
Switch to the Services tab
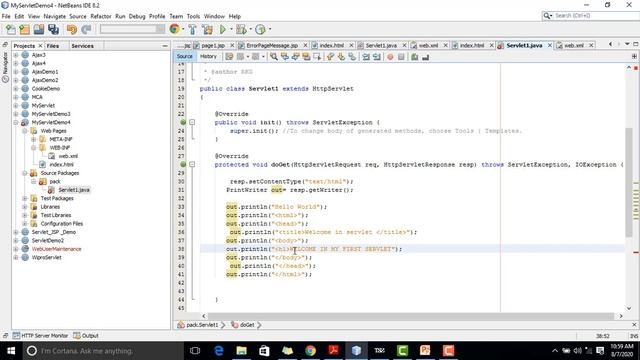[82, 46]
